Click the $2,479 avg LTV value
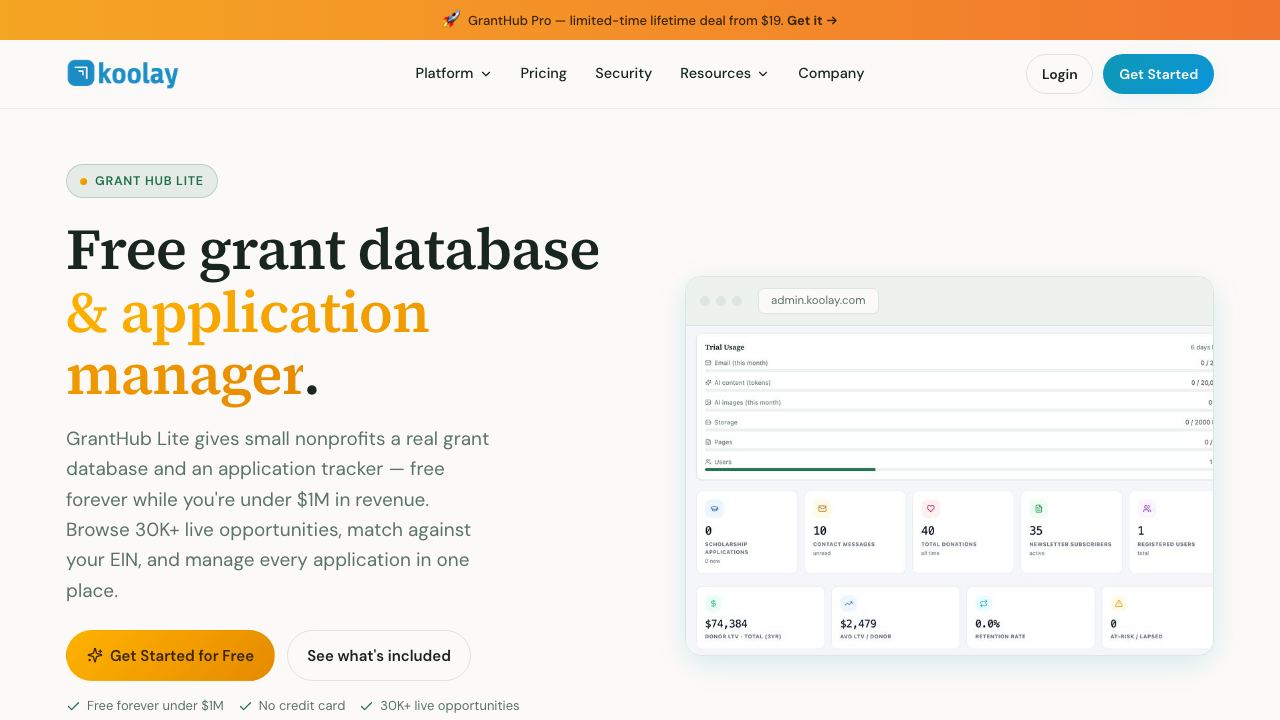Screen dimensions: 1280x720 coord(858,624)
